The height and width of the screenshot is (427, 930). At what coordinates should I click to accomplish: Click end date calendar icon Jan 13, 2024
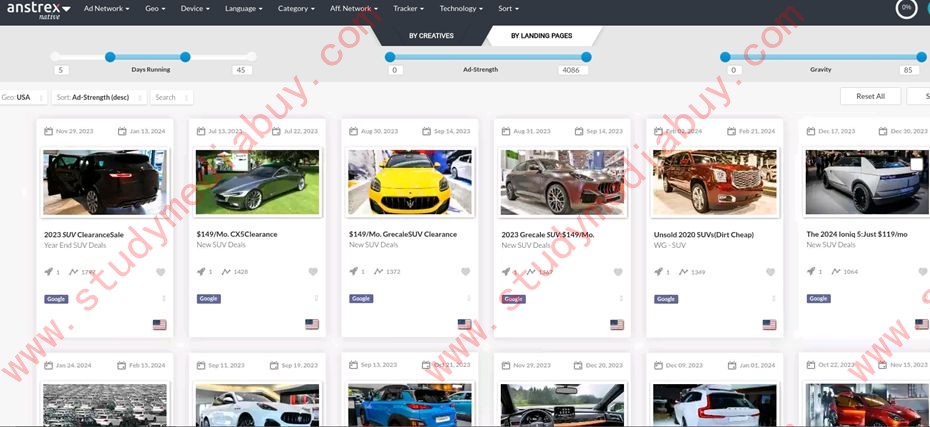[122, 131]
